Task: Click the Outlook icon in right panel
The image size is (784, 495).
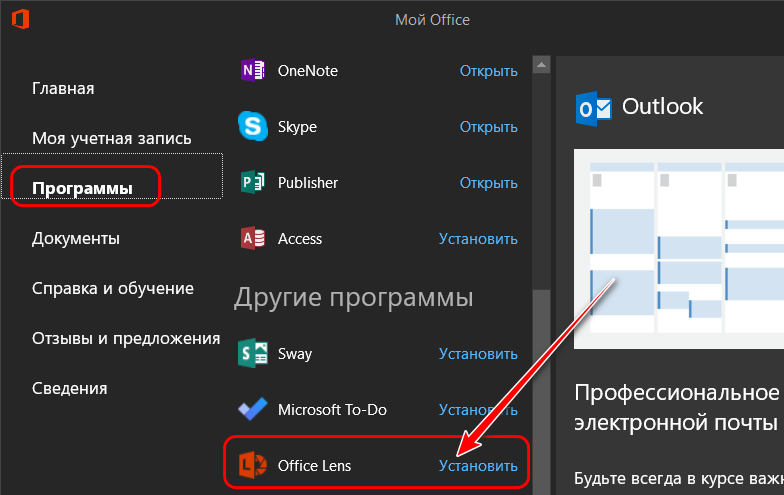Action: point(594,108)
